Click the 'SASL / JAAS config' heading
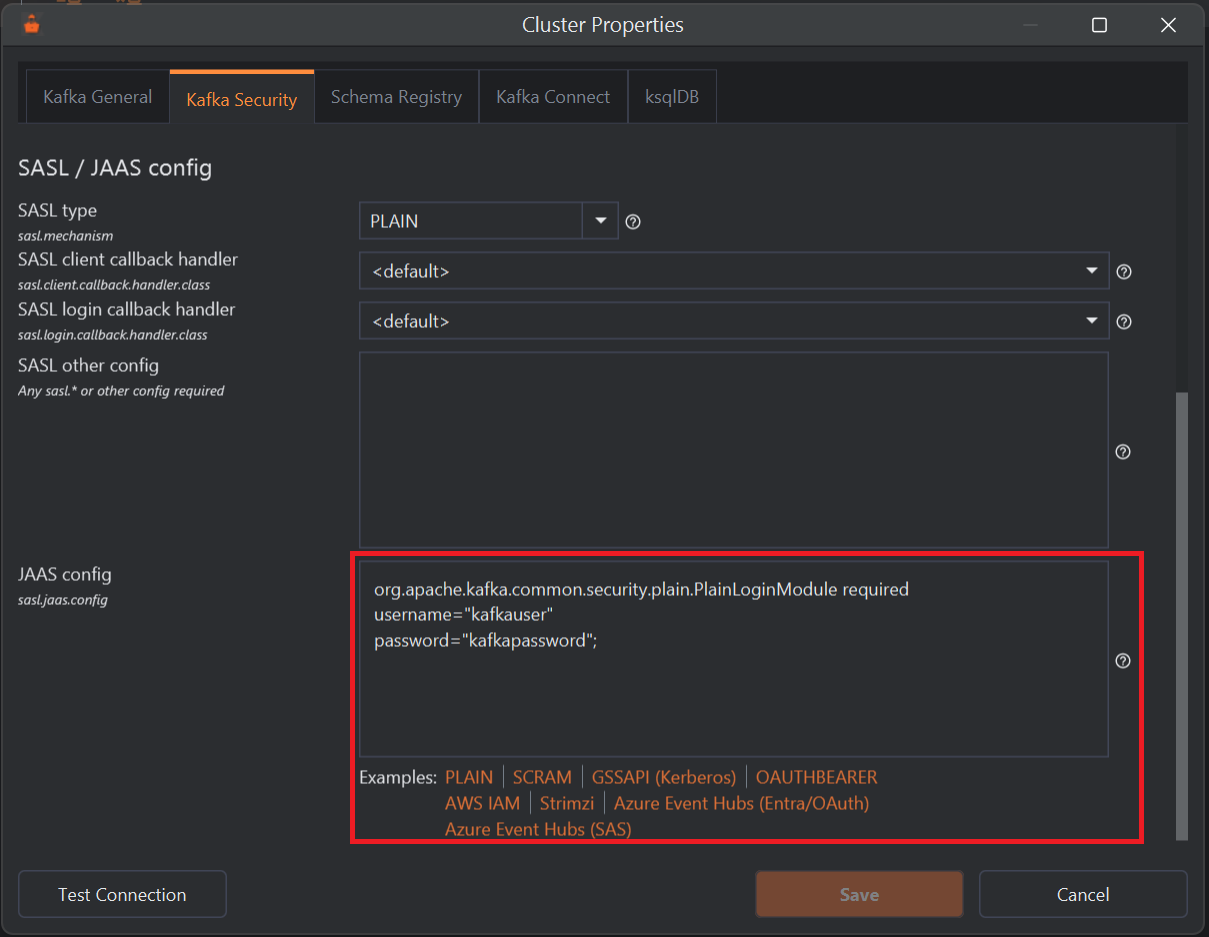The height and width of the screenshot is (937, 1209). click(115, 167)
